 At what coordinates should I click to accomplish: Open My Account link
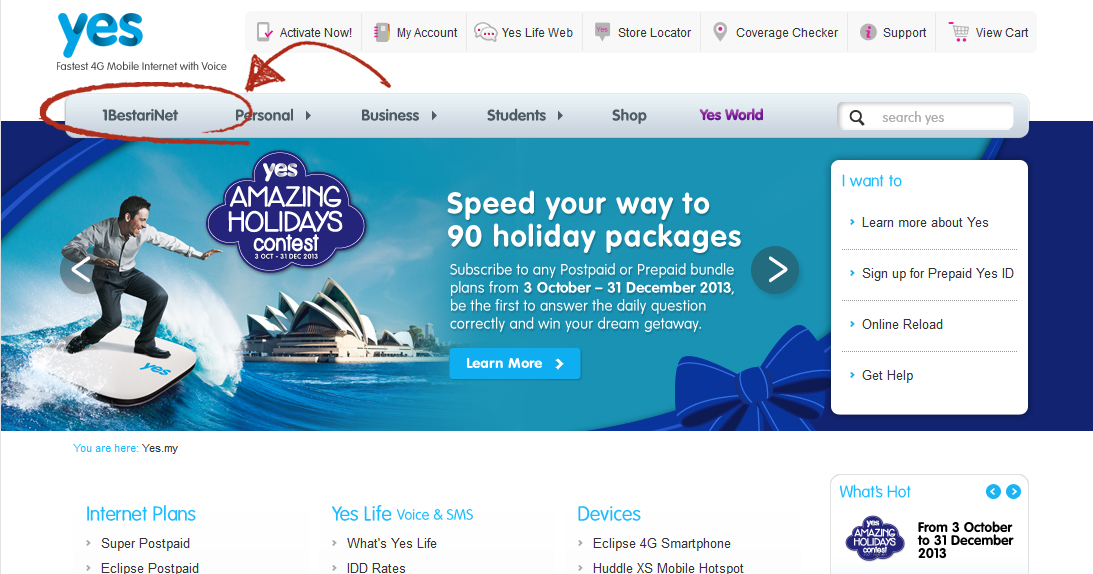click(427, 33)
